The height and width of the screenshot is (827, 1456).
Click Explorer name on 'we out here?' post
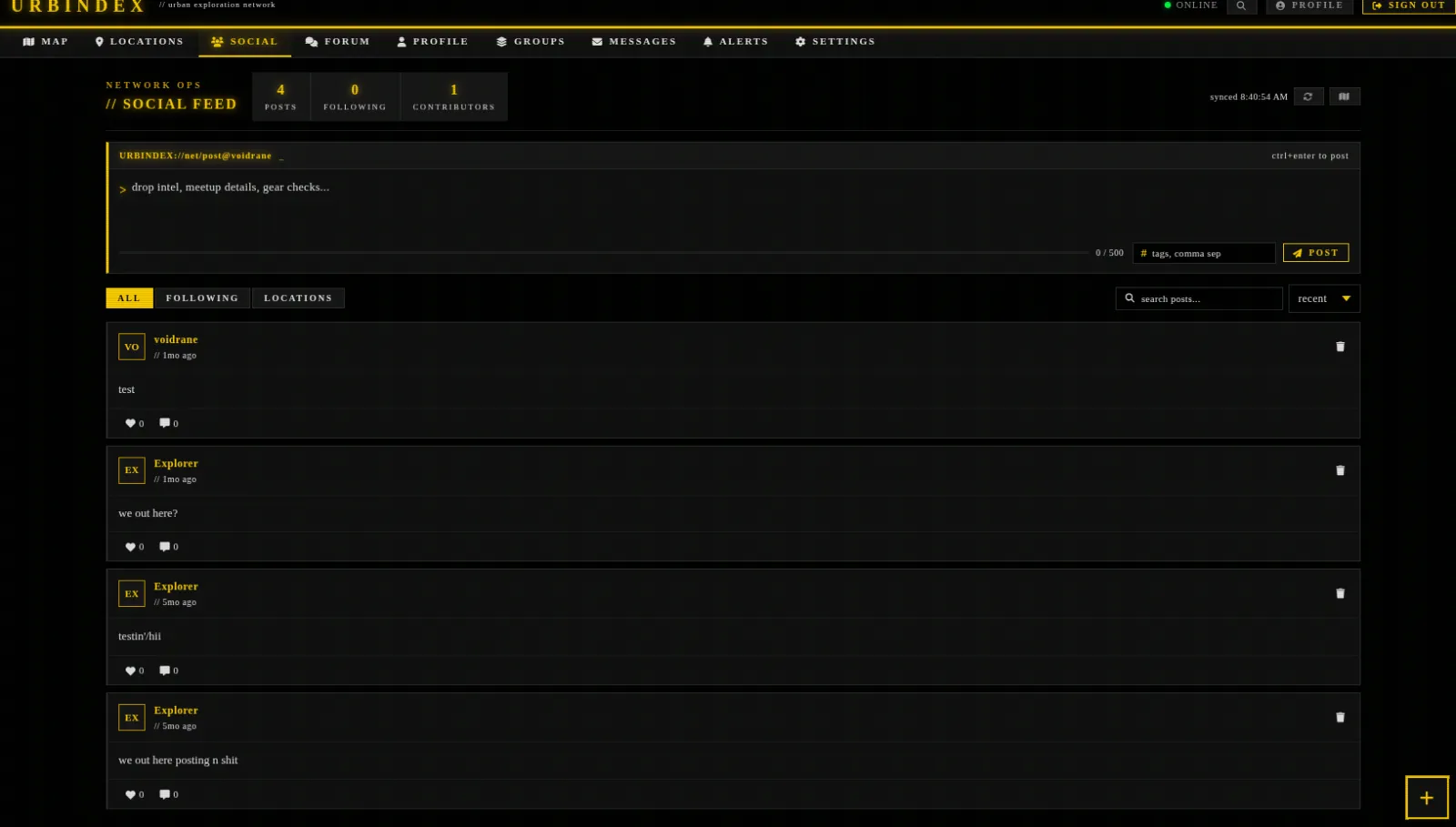176,463
